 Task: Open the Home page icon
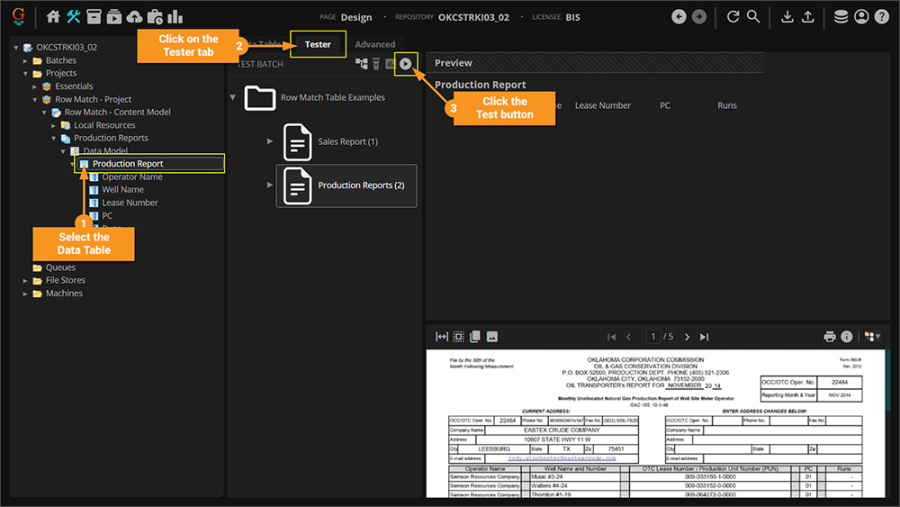[x=53, y=17]
